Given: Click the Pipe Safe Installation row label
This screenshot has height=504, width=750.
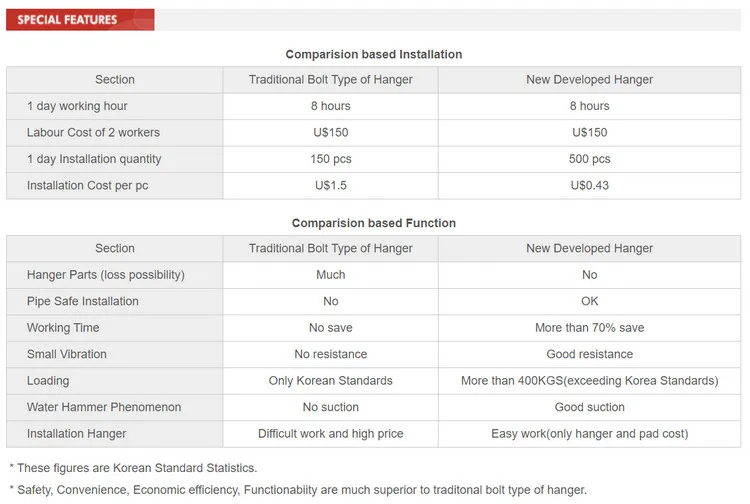Looking at the screenshot, I should (x=83, y=301).
